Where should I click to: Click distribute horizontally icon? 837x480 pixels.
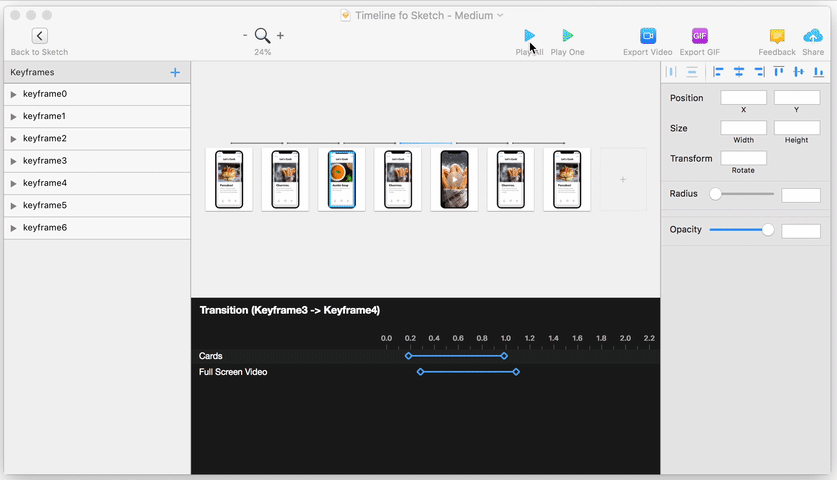point(672,72)
